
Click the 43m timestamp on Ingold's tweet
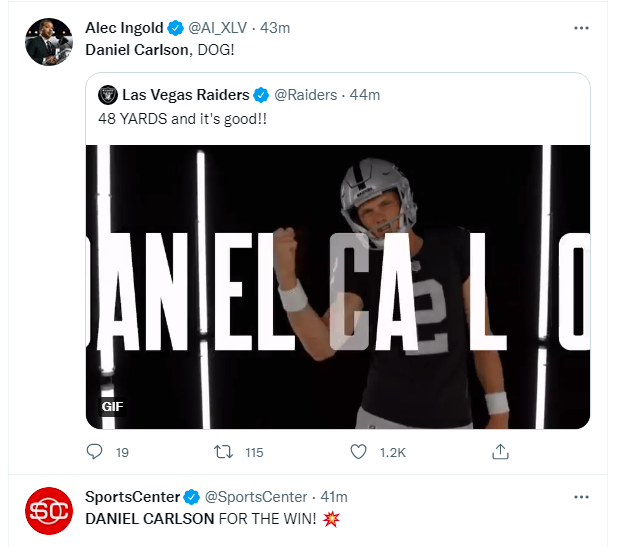pos(275,28)
